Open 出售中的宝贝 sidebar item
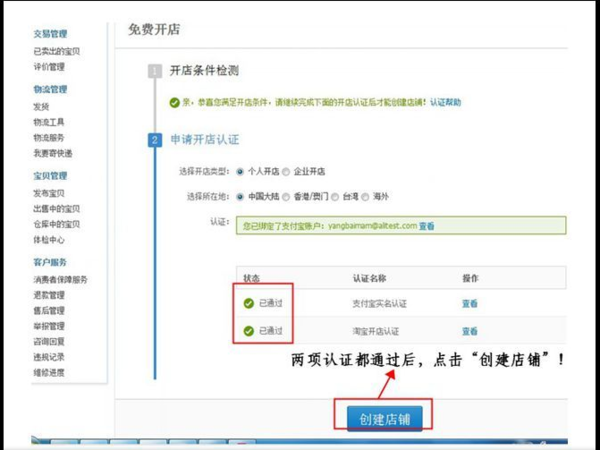The image size is (600, 450). [x=57, y=209]
